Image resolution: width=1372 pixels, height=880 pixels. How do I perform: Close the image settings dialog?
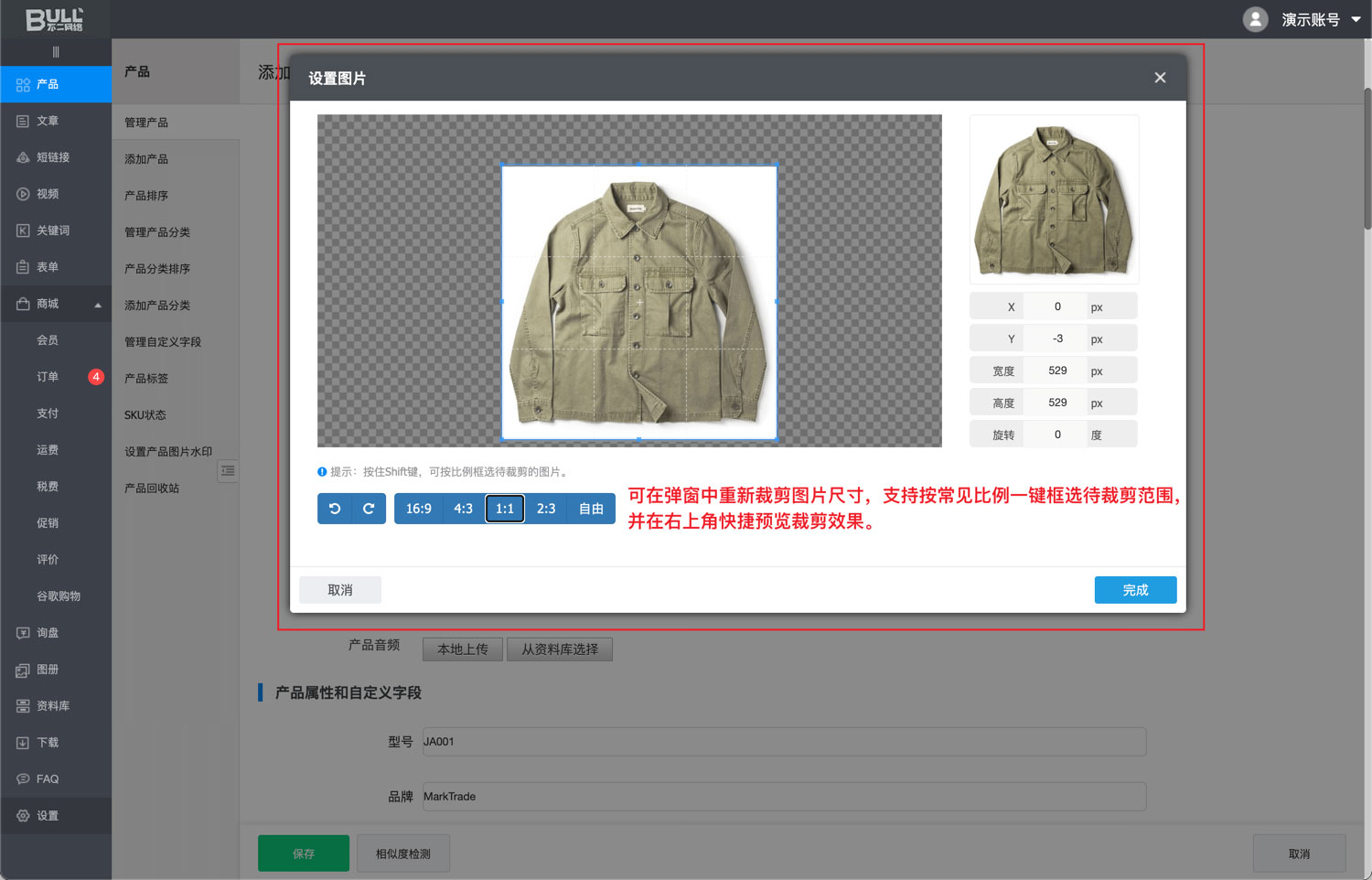pyautogui.click(x=1160, y=78)
